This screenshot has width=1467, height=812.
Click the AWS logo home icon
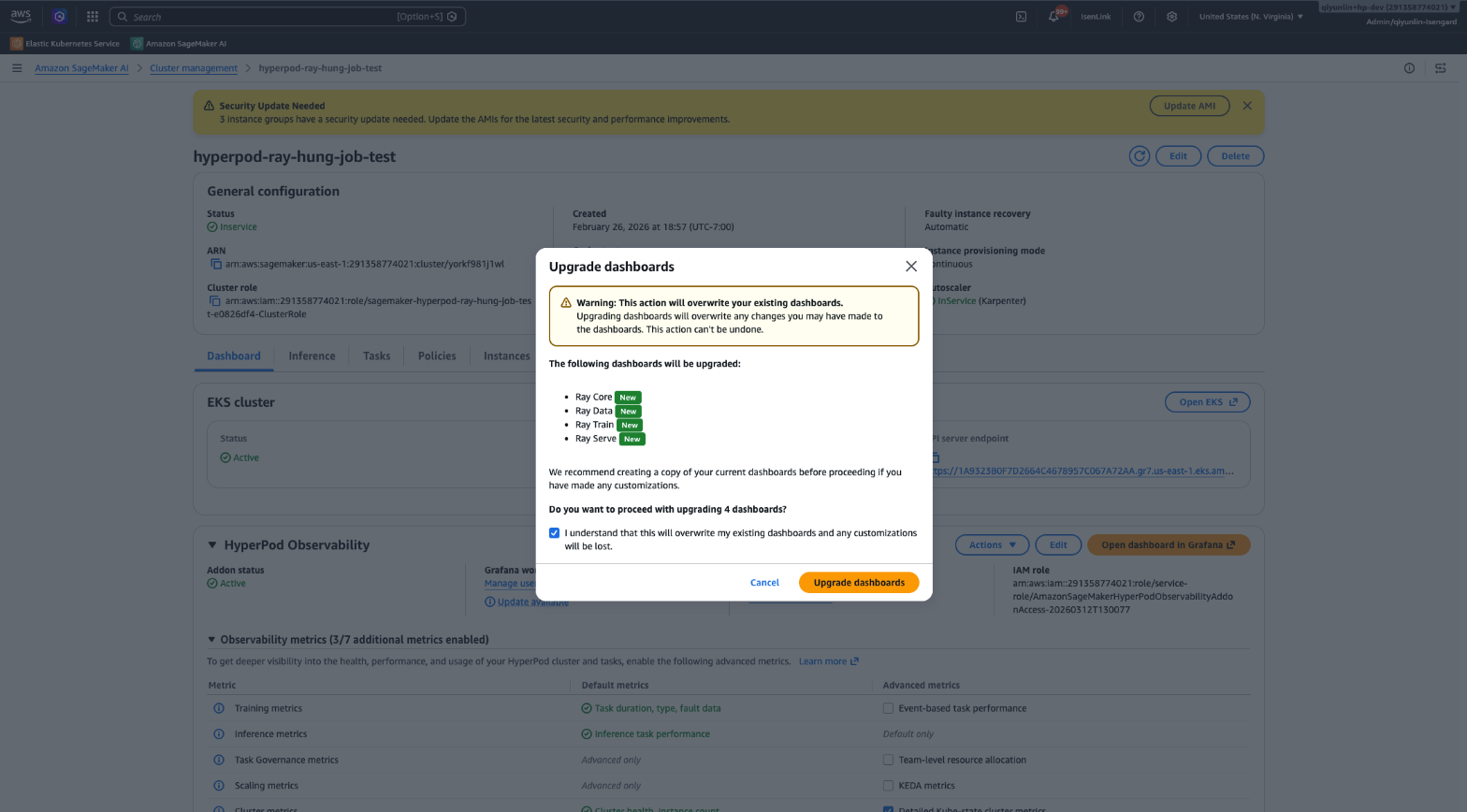point(21,16)
